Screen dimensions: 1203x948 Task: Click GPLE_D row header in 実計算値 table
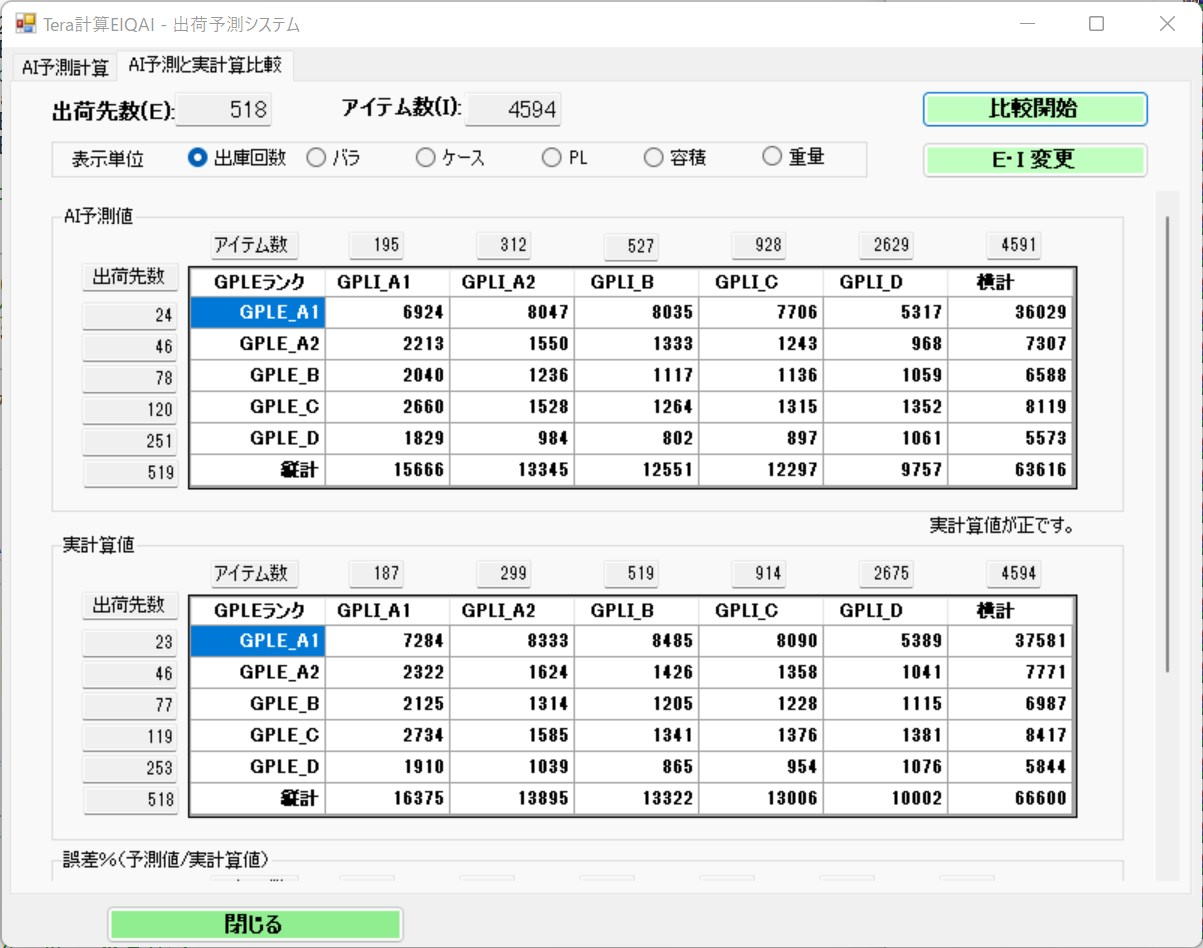(x=258, y=767)
